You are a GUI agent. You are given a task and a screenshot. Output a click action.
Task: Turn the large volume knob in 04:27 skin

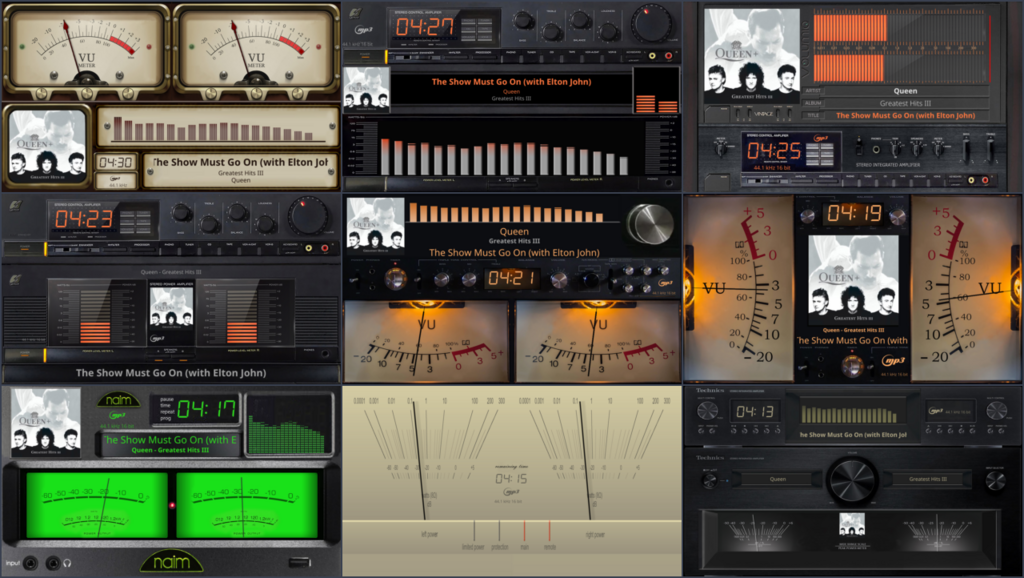651,23
